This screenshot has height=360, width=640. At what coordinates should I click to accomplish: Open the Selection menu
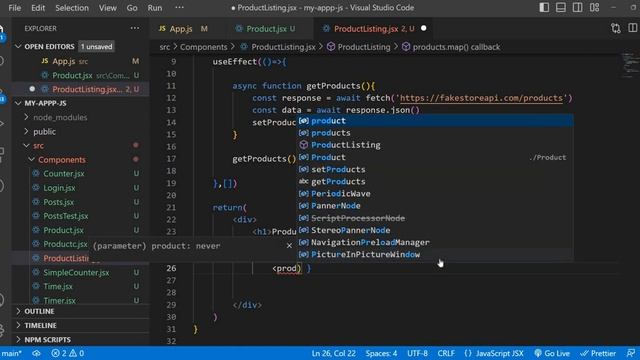(x=72, y=8)
